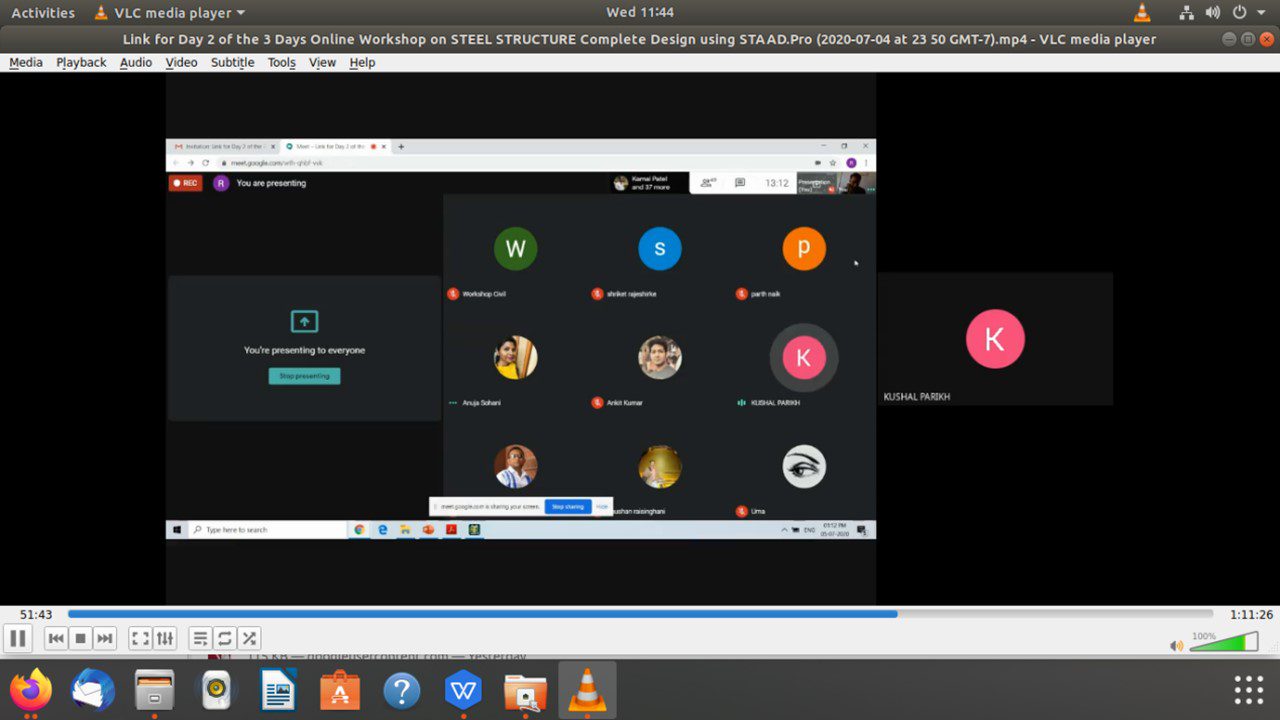Viewport: 1280px width, 720px height.
Task: Adjust the green volume slider
Action: click(1223, 643)
